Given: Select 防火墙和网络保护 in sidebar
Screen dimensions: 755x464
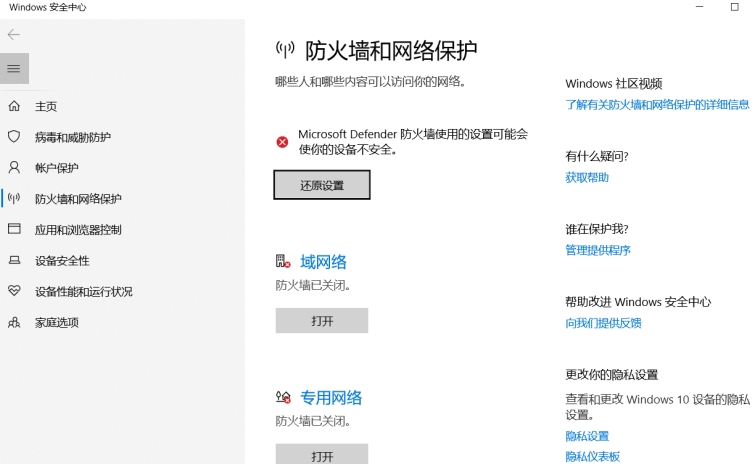Looking at the screenshot, I should [78, 199].
